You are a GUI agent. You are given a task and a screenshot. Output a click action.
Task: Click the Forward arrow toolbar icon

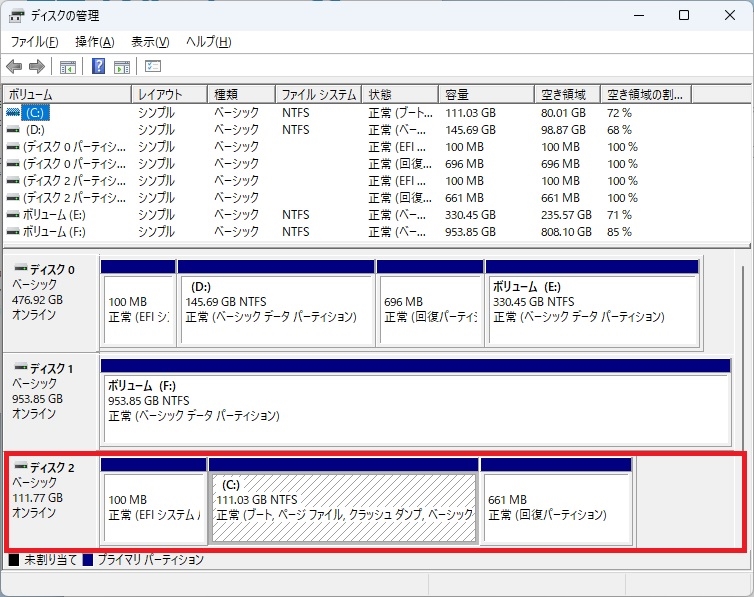[37, 66]
